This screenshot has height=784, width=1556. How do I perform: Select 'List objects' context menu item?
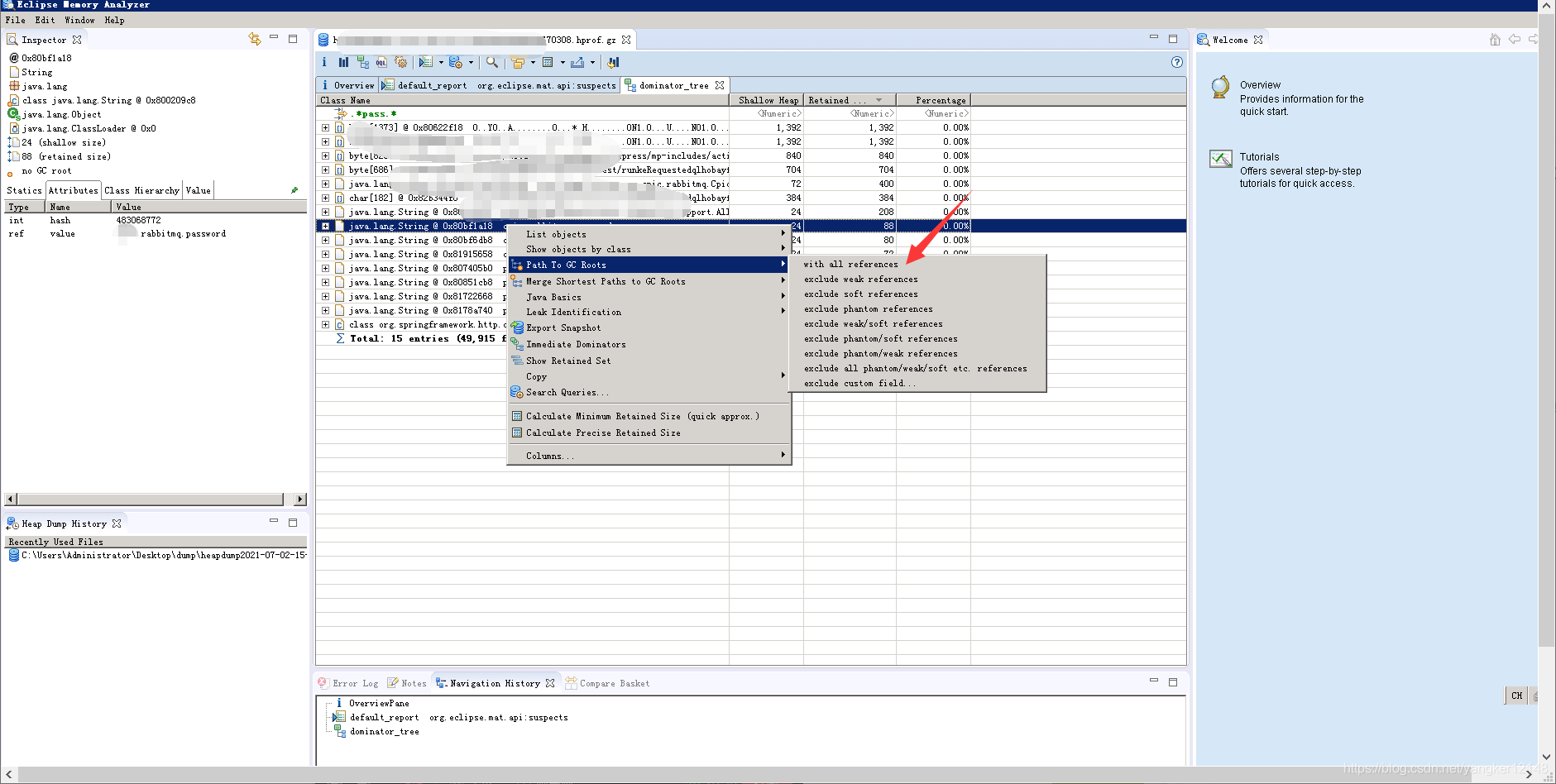point(649,234)
